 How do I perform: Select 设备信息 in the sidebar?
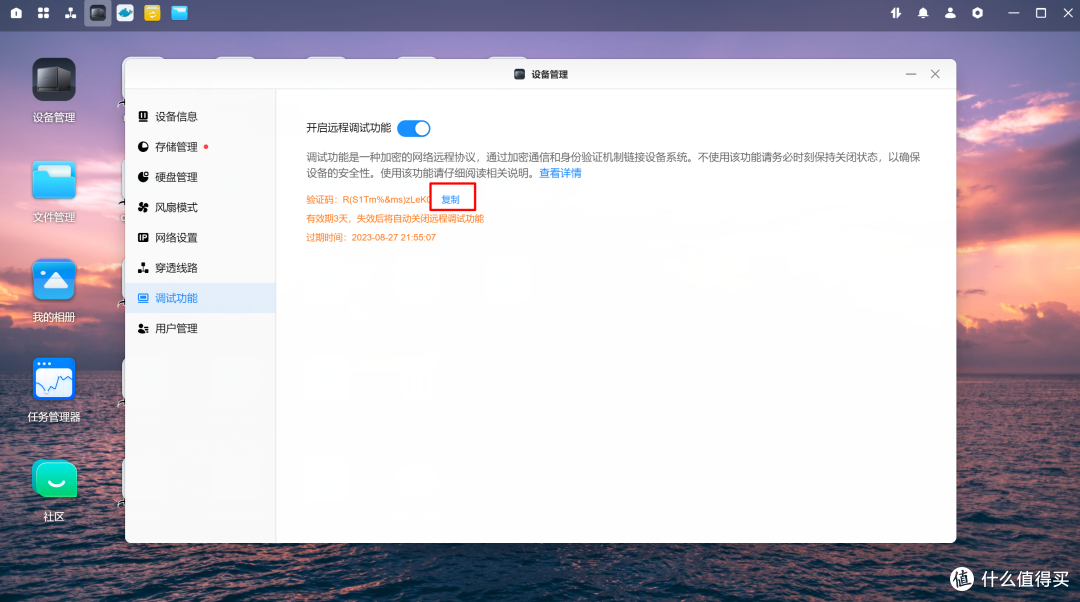pyautogui.click(x=200, y=116)
